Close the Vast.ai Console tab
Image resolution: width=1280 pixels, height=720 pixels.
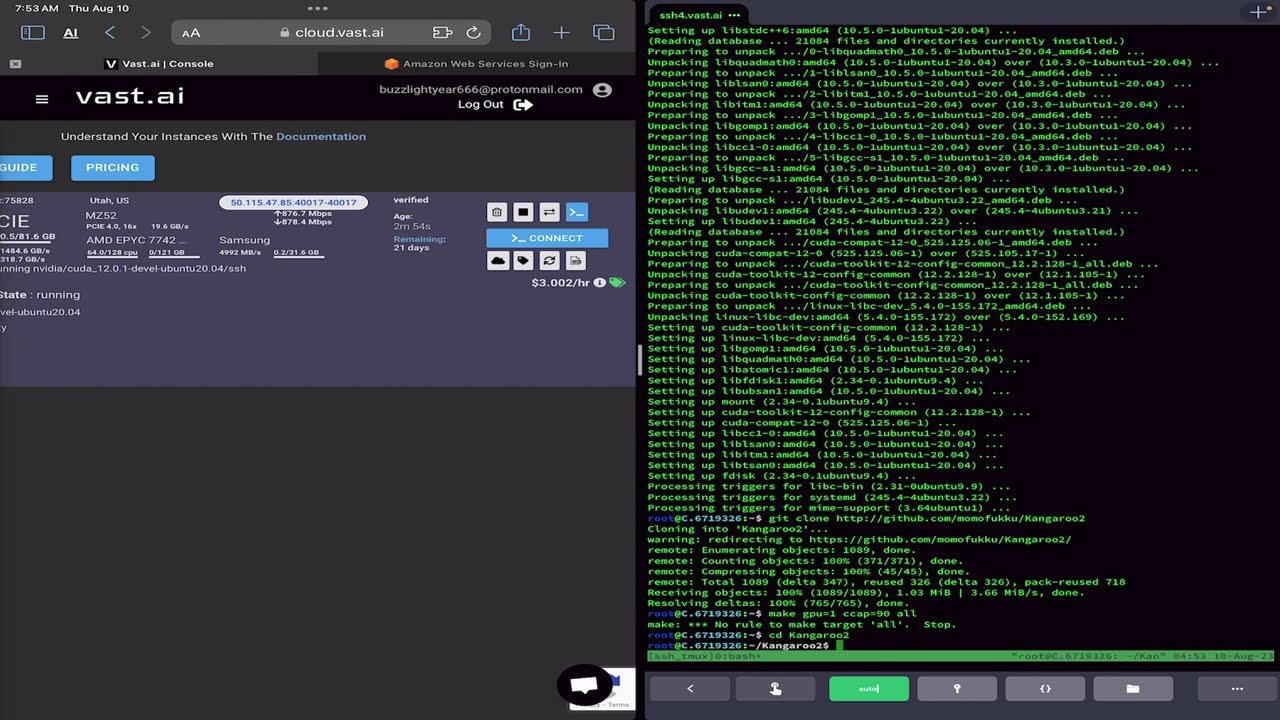coord(15,64)
